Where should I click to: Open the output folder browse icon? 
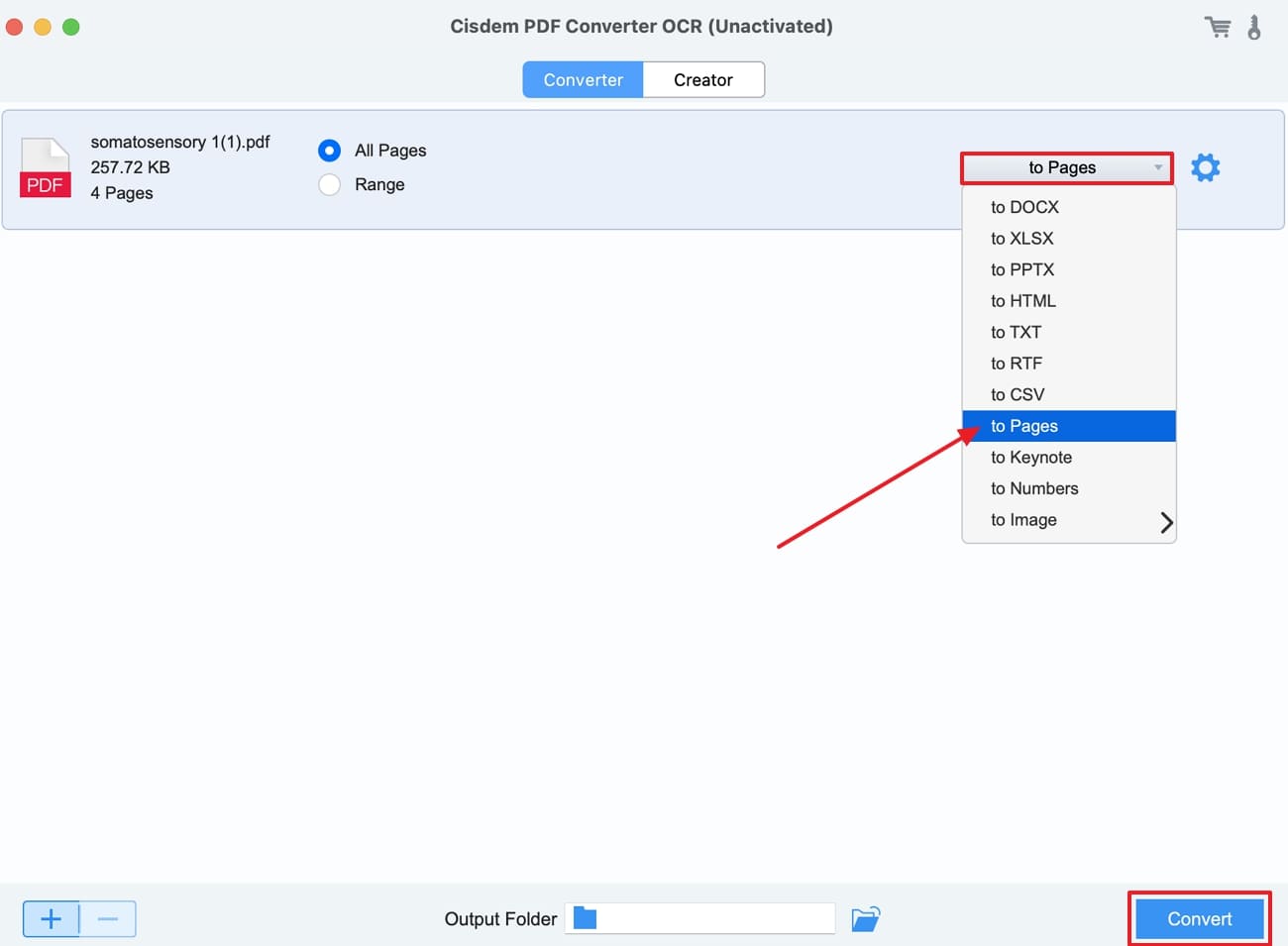865,918
